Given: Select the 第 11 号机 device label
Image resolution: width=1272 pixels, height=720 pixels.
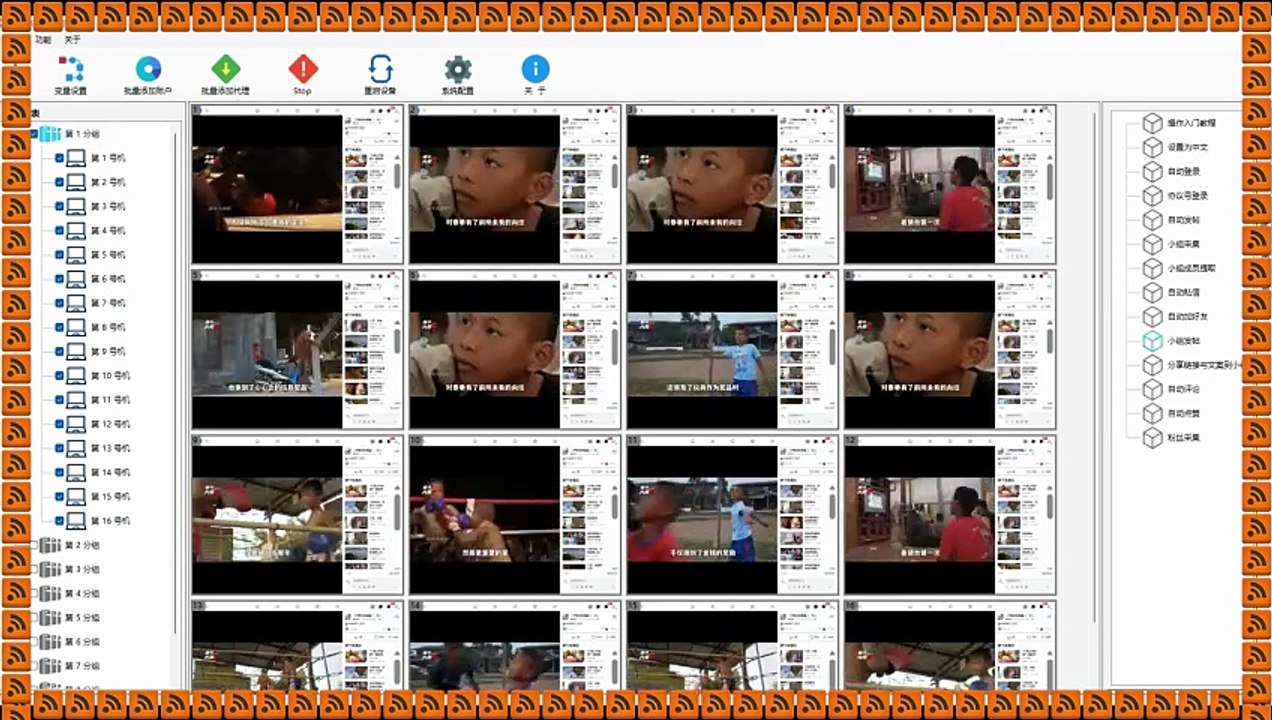Looking at the screenshot, I should pyautogui.click(x=110, y=400).
